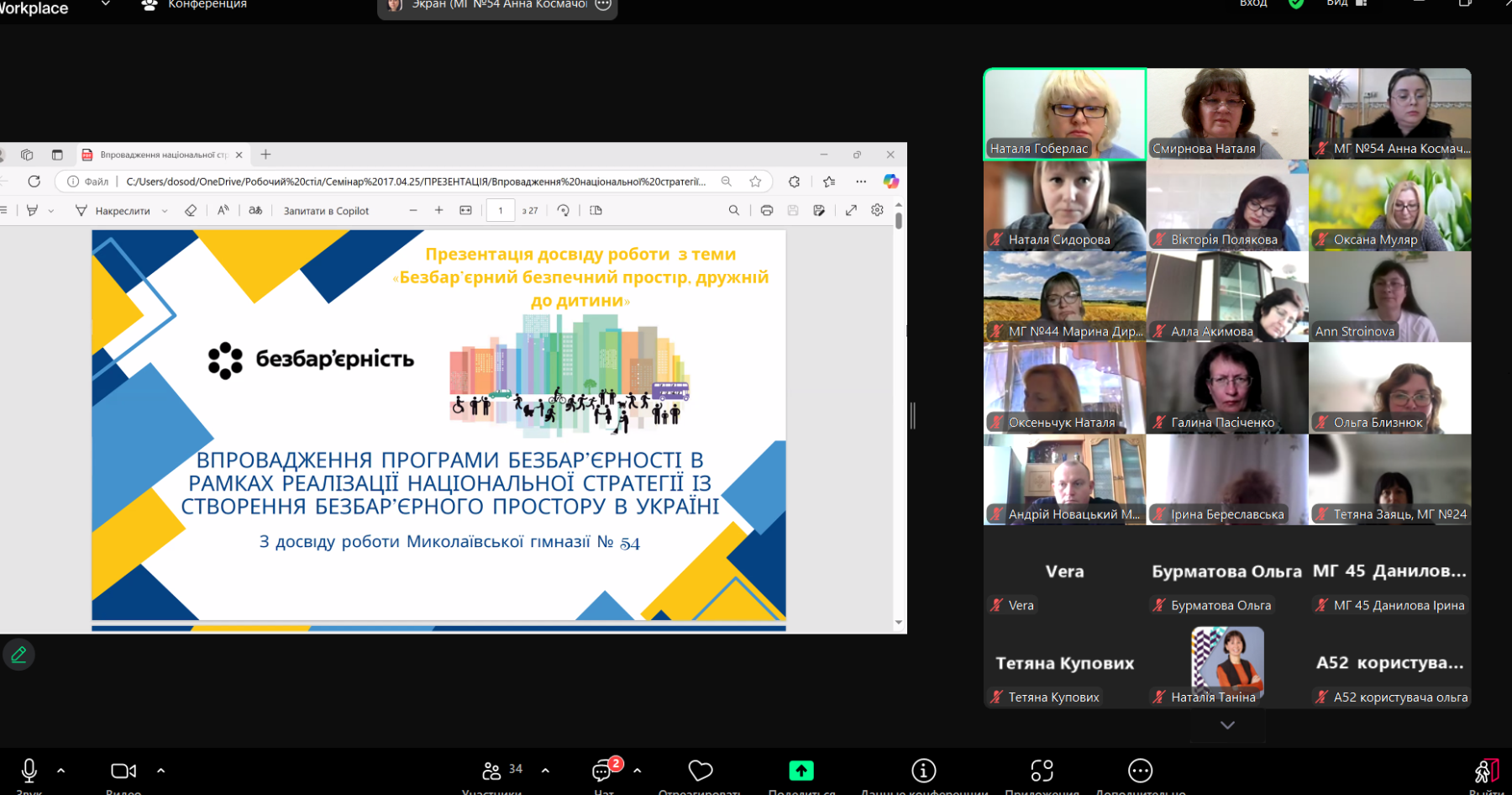Click the green Share screen icon
Image resolution: width=1512 pixels, height=795 pixels.
tap(801, 771)
